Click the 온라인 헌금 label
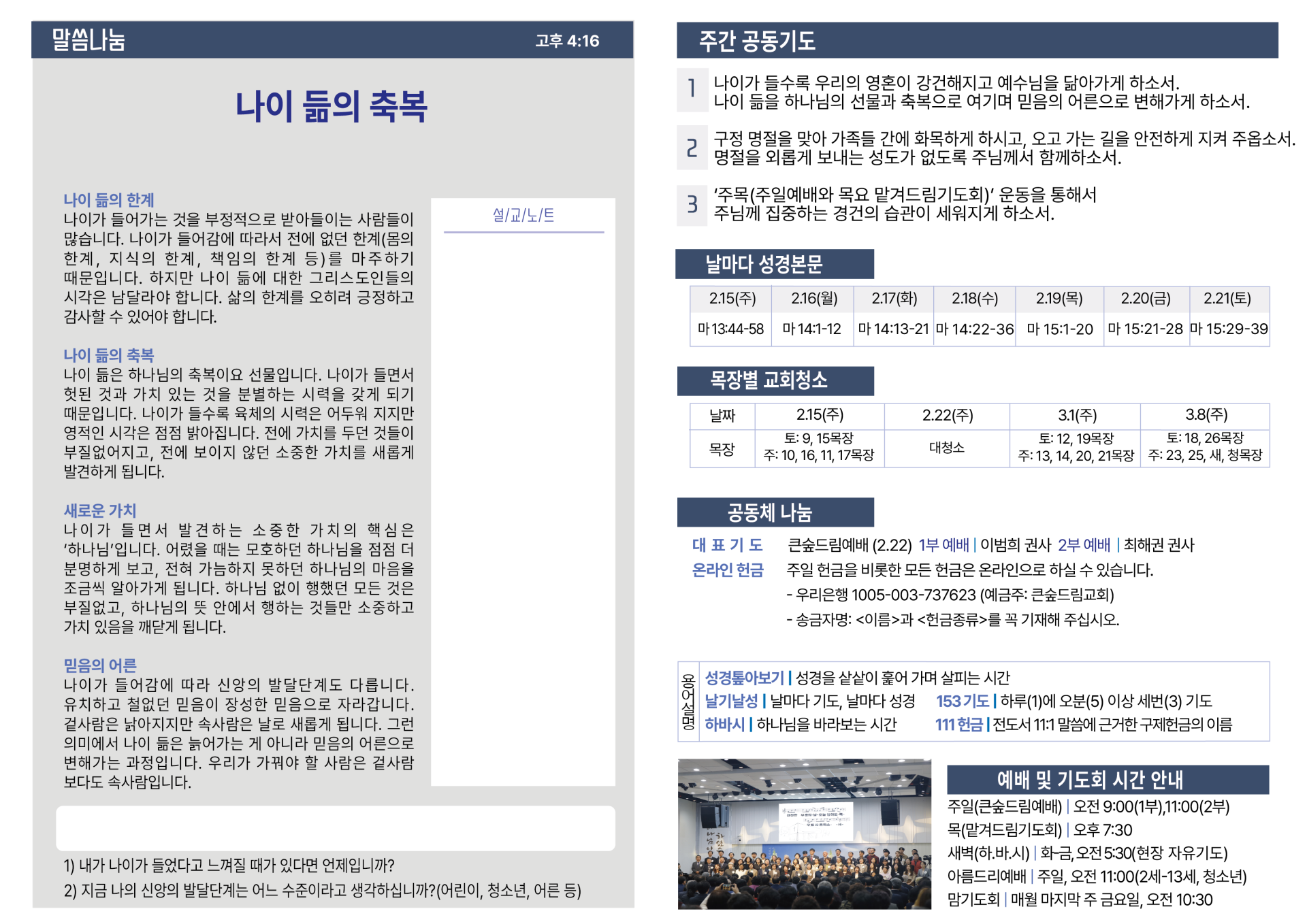Screen dimensions: 1307x924 (x=728, y=570)
